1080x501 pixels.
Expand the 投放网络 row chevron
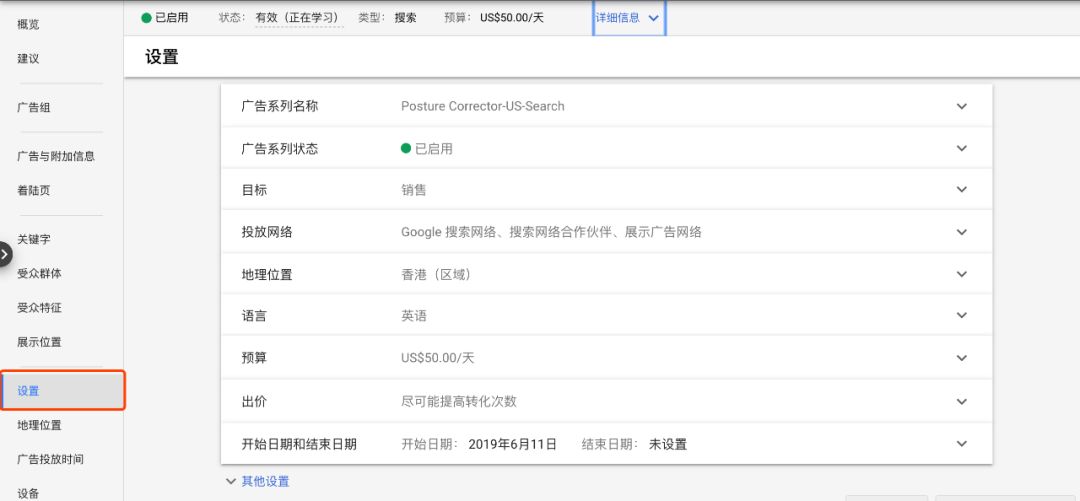point(962,232)
